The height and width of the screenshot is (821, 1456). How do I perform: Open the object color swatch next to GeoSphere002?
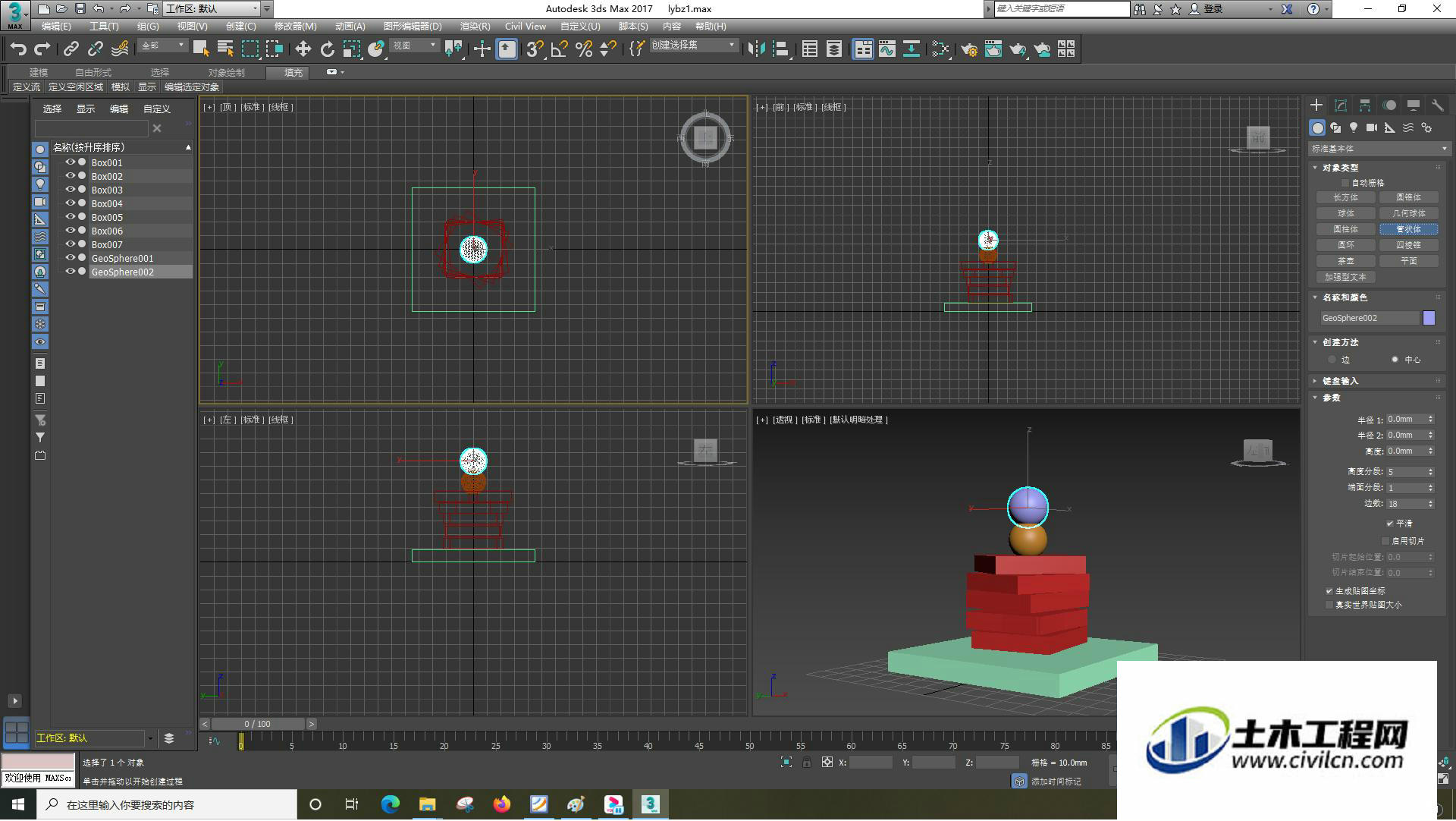pyautogui.click(x=1429, y=318)
